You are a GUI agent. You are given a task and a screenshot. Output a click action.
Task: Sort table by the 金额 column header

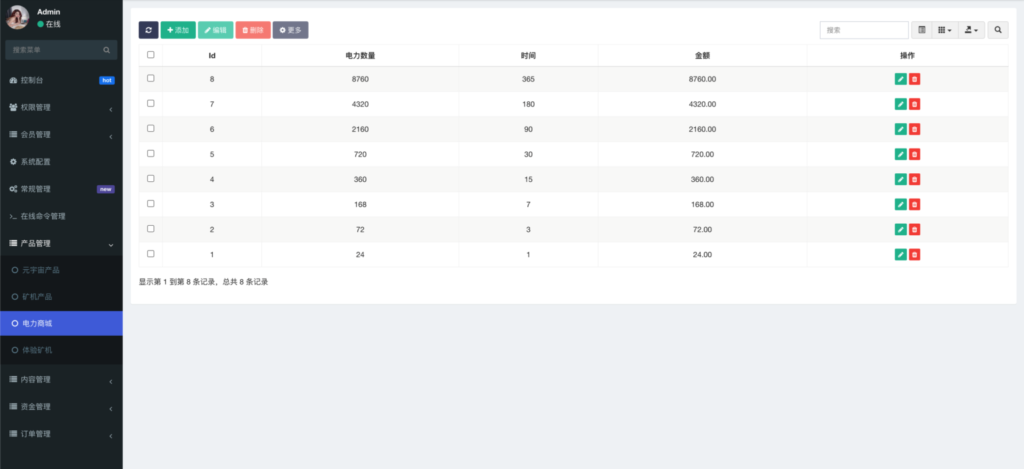point(702,55)
